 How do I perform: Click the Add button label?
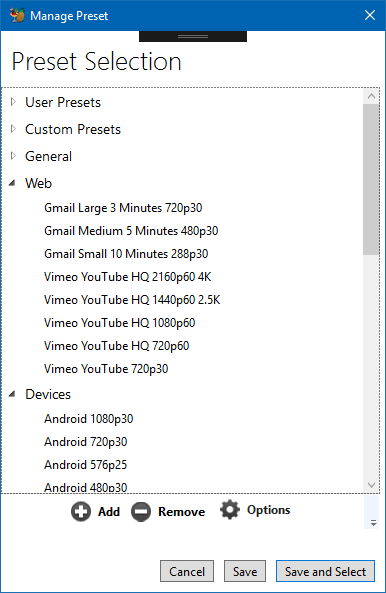(109, 512)
